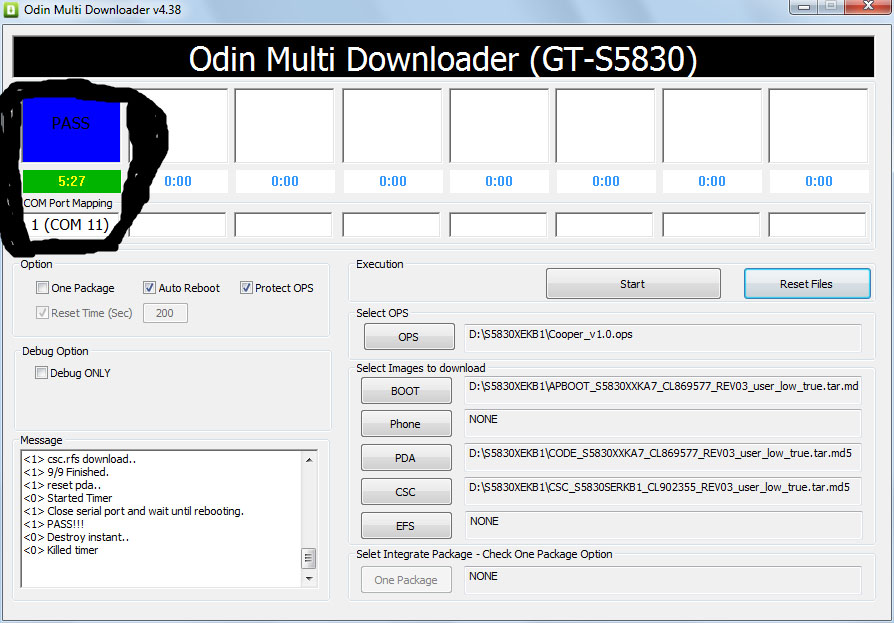Click the blue PASS status box

tap(71, 131)
